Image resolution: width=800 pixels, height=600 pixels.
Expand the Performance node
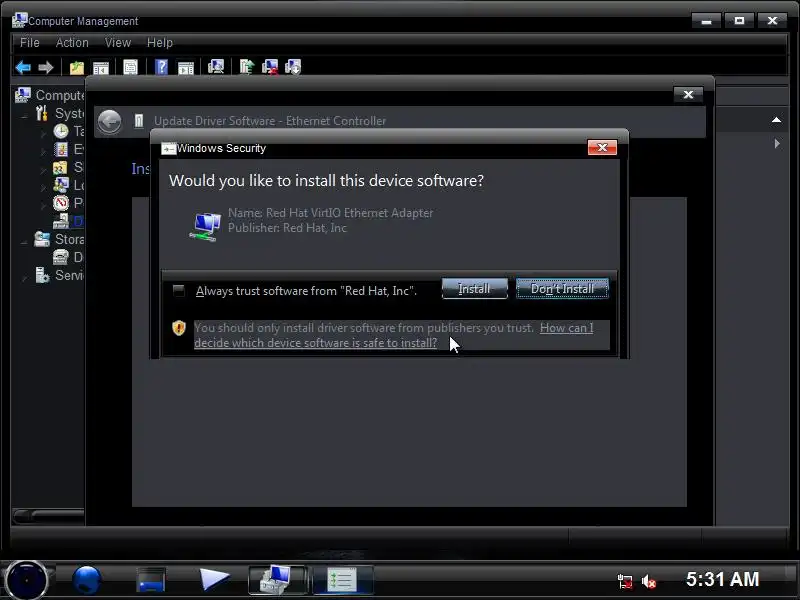(43, 206)
